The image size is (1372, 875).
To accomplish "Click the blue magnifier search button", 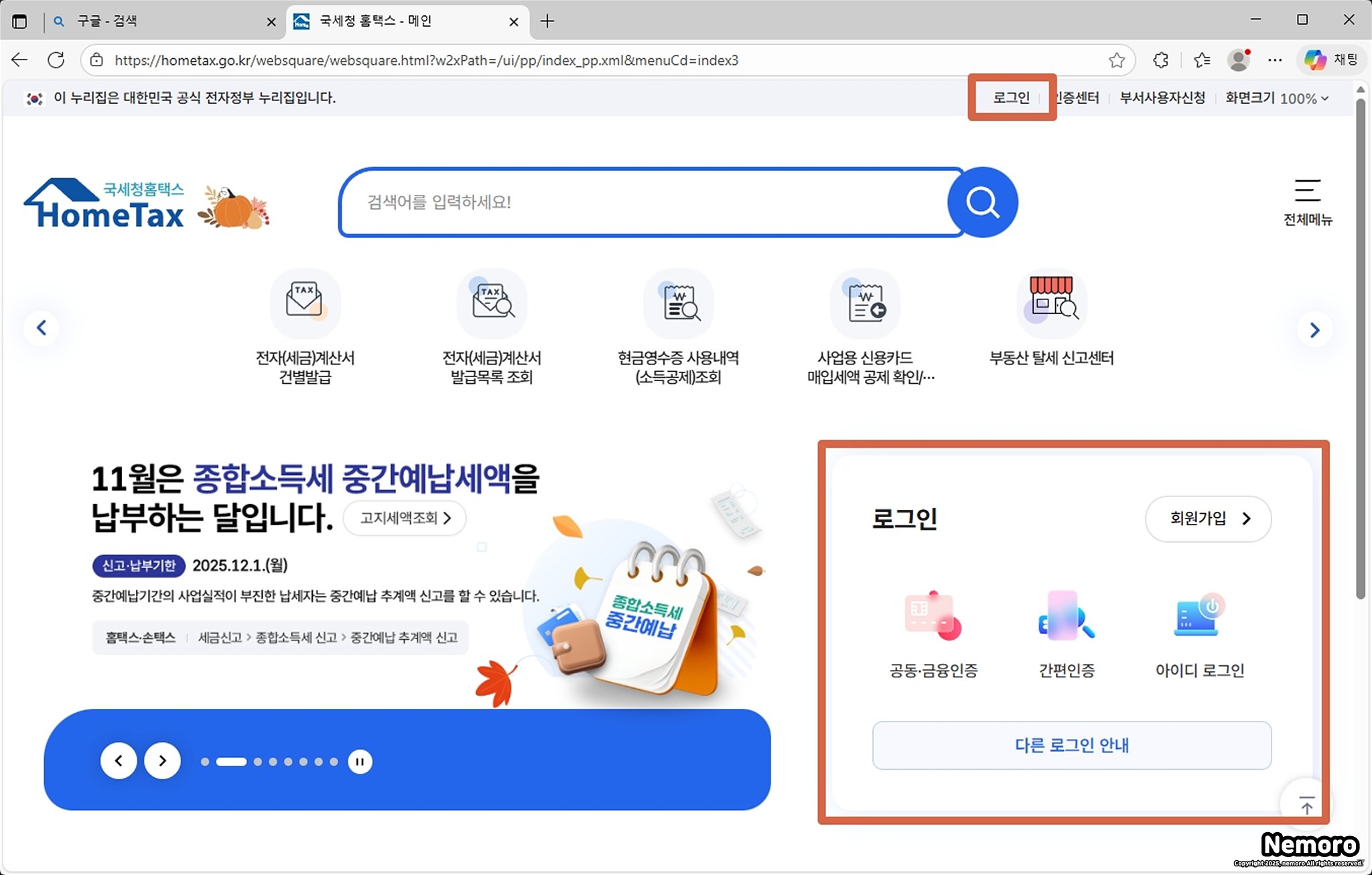I will (x=982, y=202).
